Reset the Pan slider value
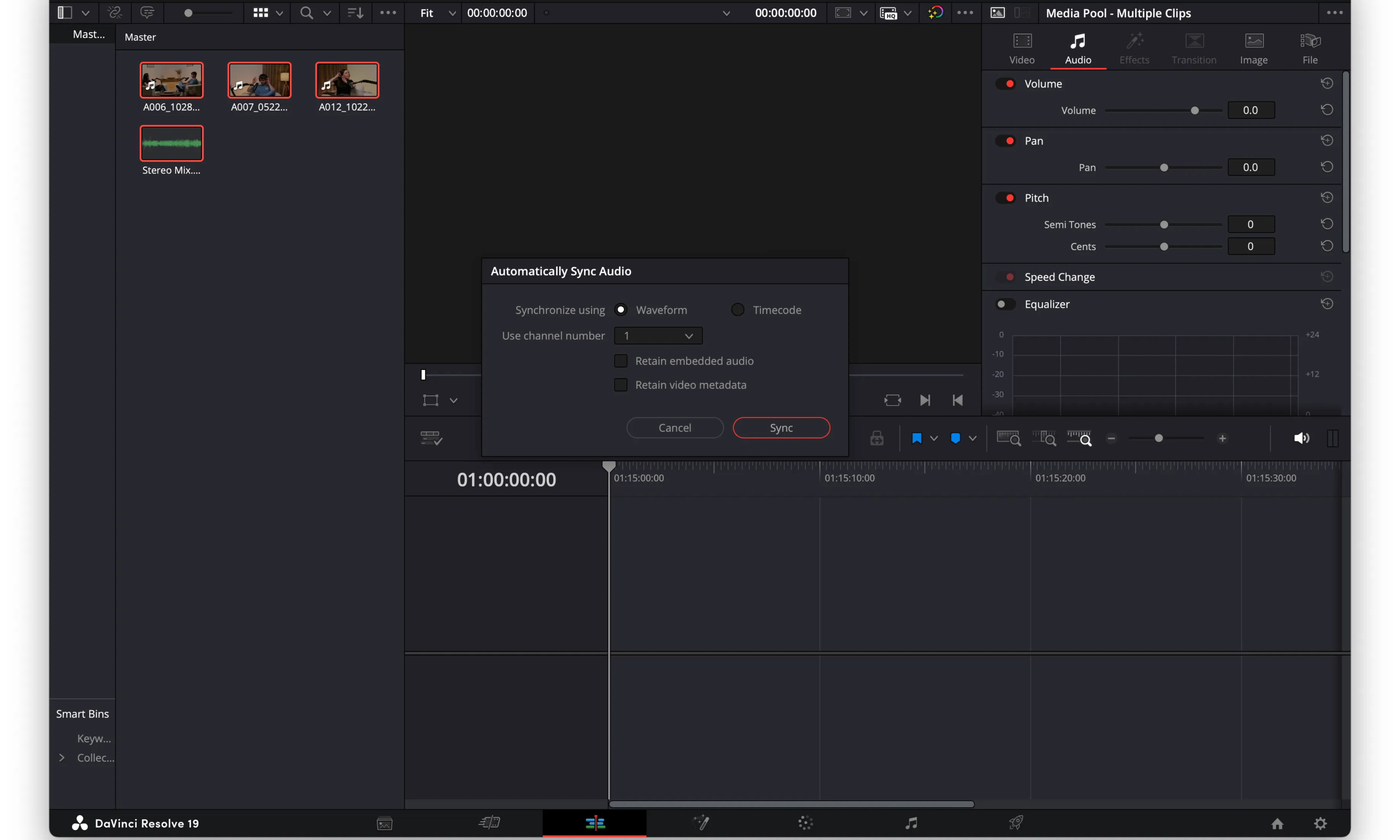Image resolution: width=1400 pixels, height=840 pixels. 1327,167
